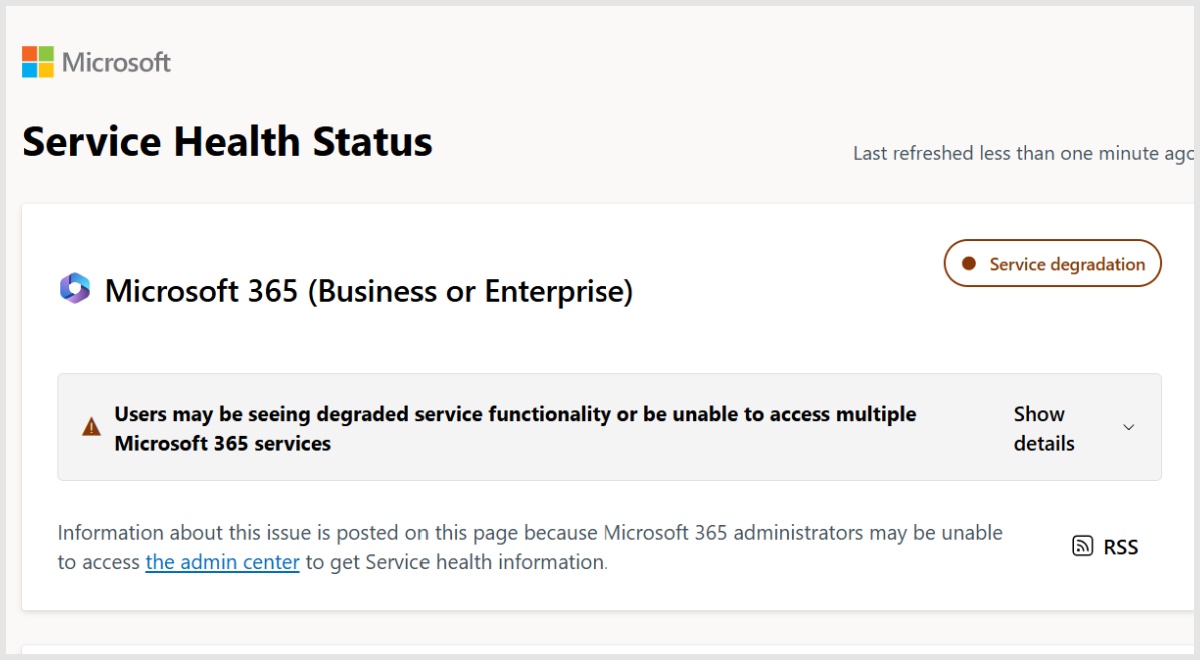Click the RSS feed icon
1200x660 pixels.
click(x=1082, y=546)
